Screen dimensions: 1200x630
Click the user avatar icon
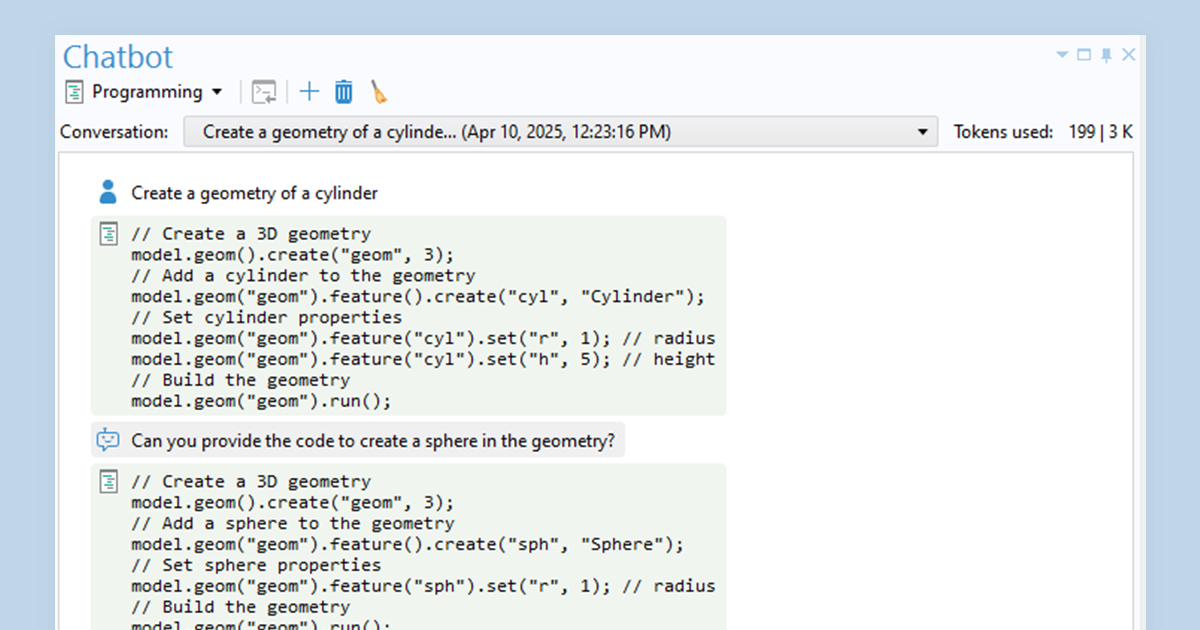108,192
